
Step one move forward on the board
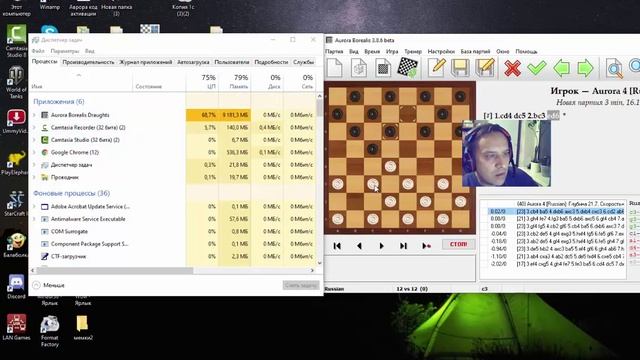(382, 246)
